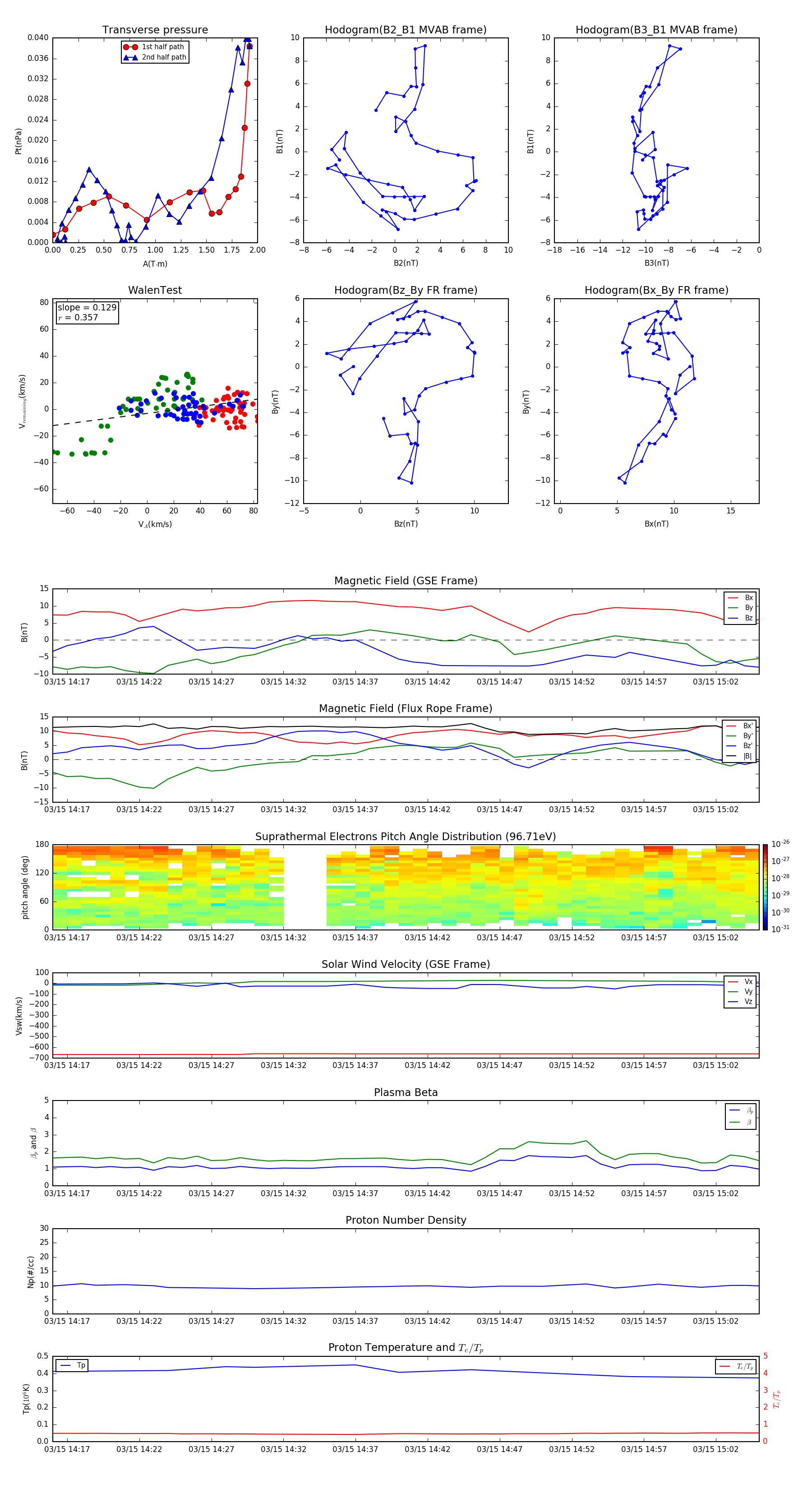The height and width of the screenshot is (1489, 812).
Task: Click the 'B1(nT)' label of B2_B1 hodogram
Action: (x=280, y=141)
